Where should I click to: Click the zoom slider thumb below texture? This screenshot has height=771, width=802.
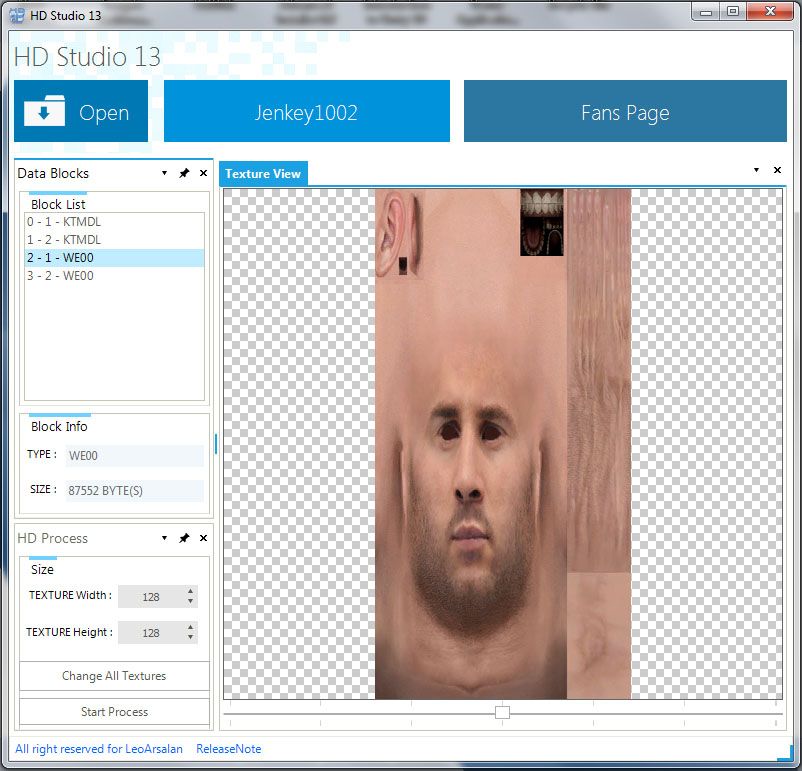pos(502,712)
